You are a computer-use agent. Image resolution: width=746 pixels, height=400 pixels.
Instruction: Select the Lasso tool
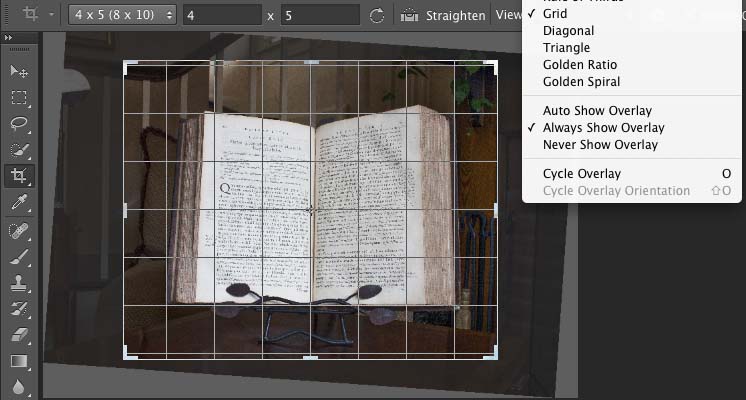pyautogui.click(x=19, y=124)
